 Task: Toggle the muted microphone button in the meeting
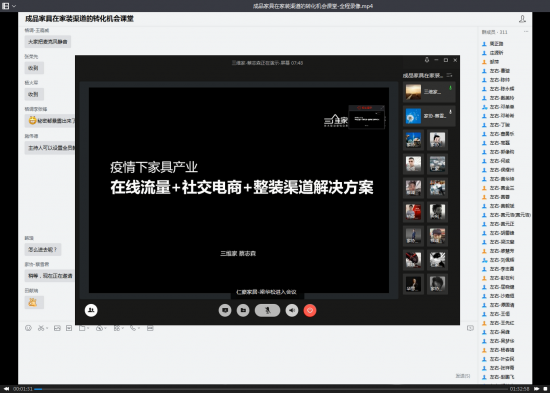pos(267,310)
